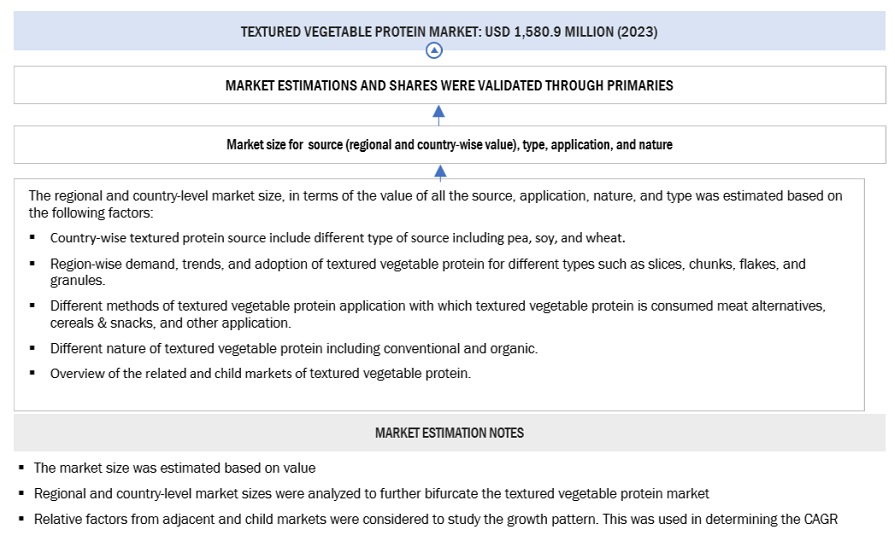Image resolution: width=895 pixels, height=547 pixels.
Task: Click the bullet marker beside the region-wise demand line
Action: [32, 264]
